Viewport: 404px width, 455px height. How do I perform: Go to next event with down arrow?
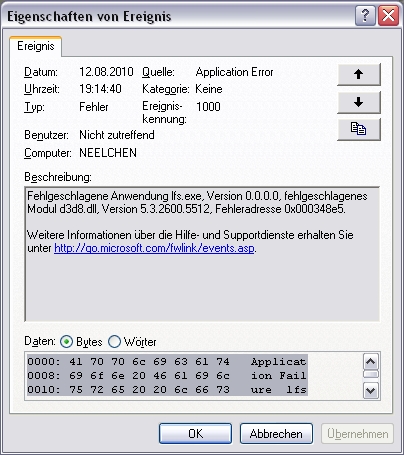click(x=359, y=102)
